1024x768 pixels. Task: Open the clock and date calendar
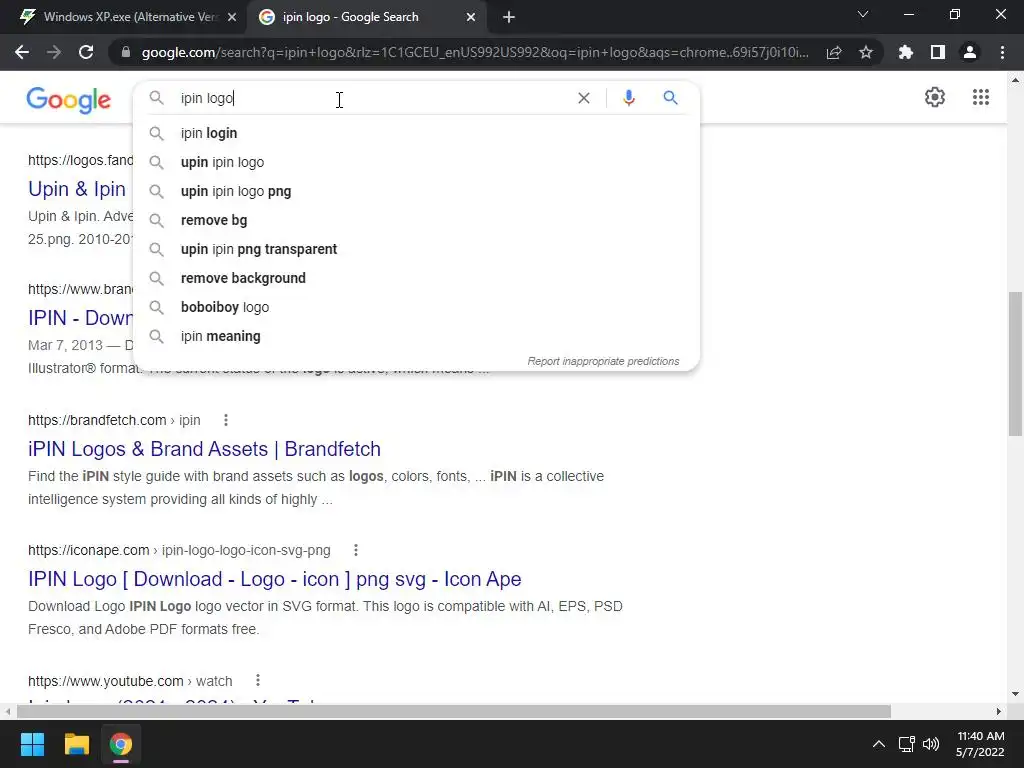(980, 744)
